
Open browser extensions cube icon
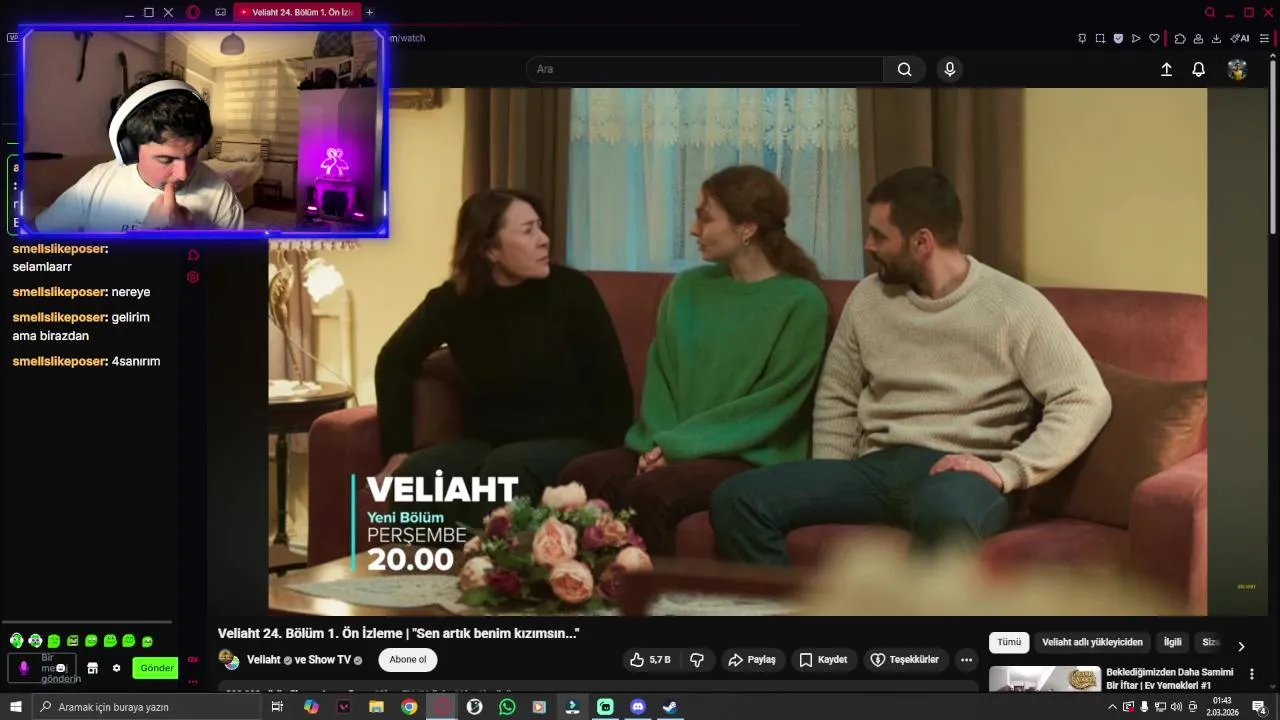[1180, 38]
